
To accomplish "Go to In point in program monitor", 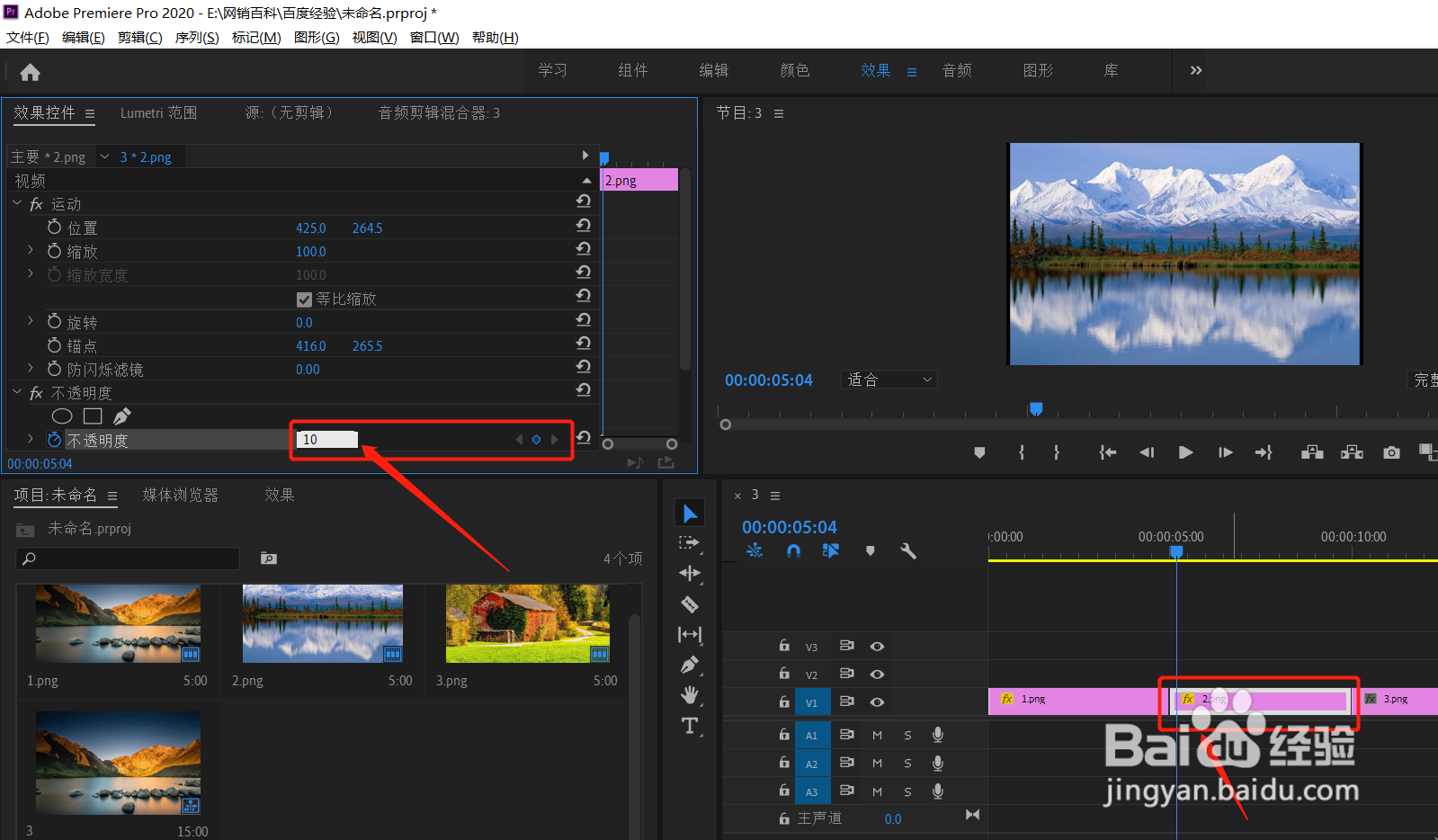I will [x=1108, y=452].
